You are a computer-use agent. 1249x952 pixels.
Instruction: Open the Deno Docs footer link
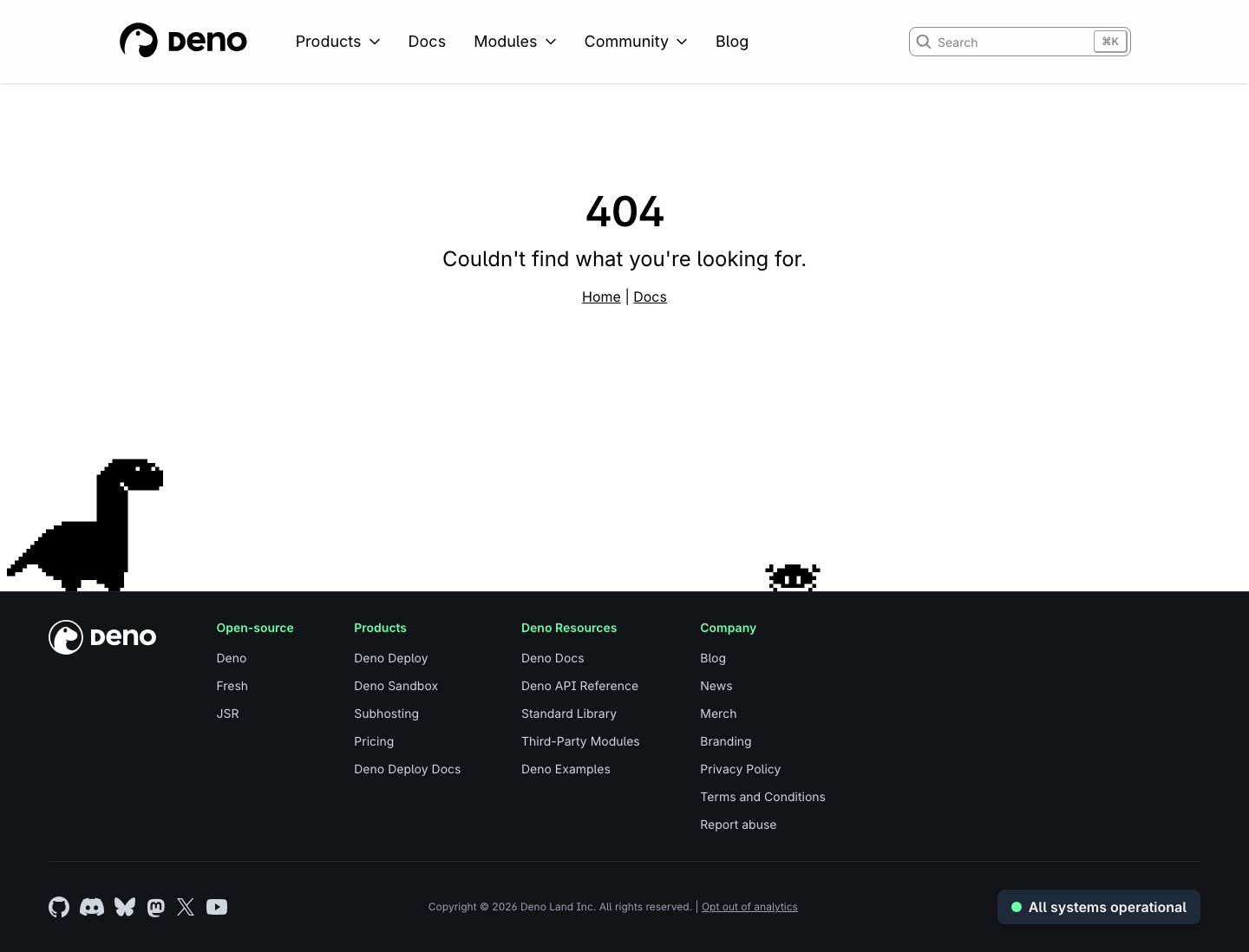coord(553,658)
